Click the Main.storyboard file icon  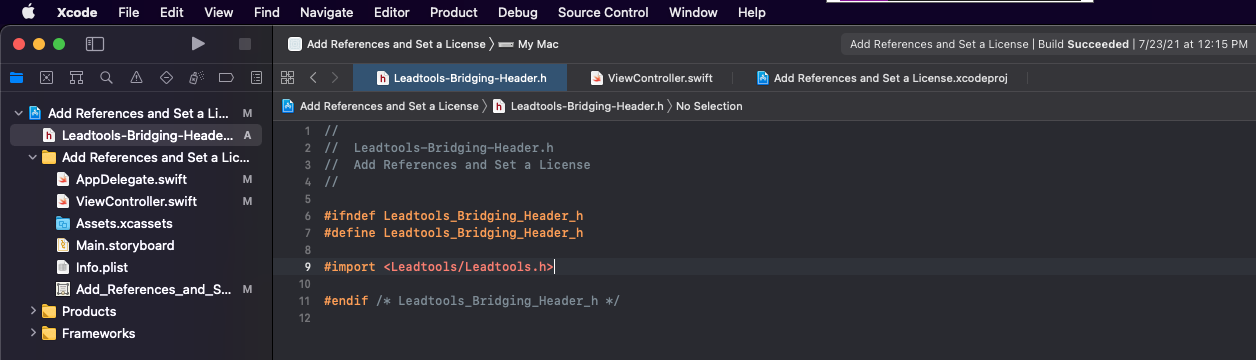click(x=63, y=245)
